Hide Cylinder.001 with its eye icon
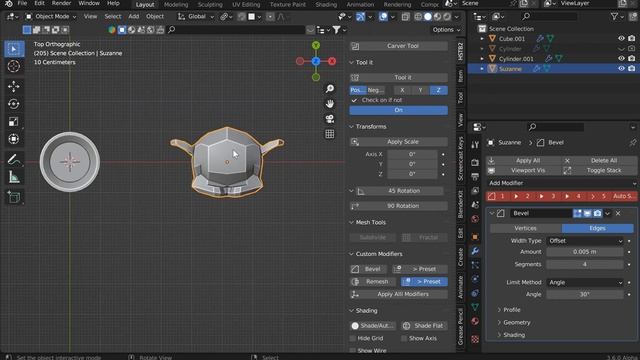This screenshot has width=640, height=360. click(x=621, y=58)
